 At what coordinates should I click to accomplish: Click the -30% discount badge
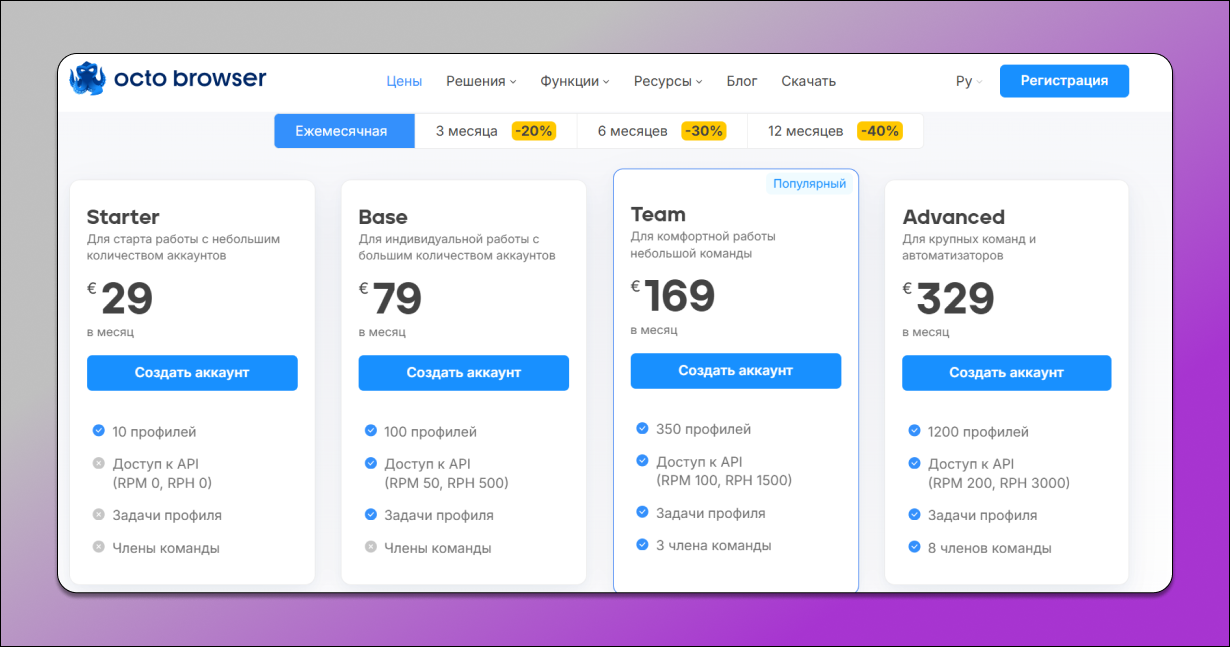click(x=703, y=131)
